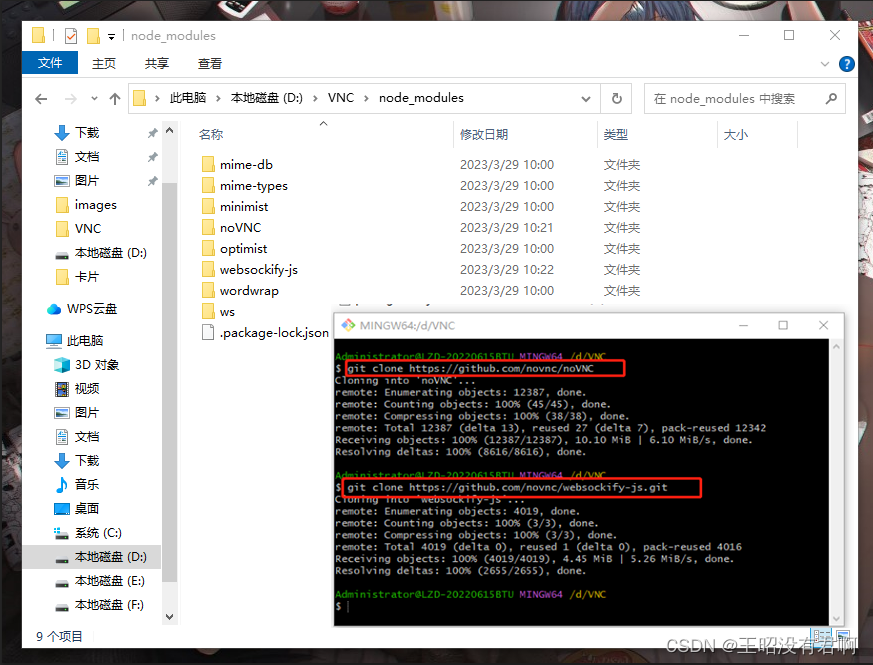Click the new folder quick access icon
The image size is (873, 665).
(93, 36)
